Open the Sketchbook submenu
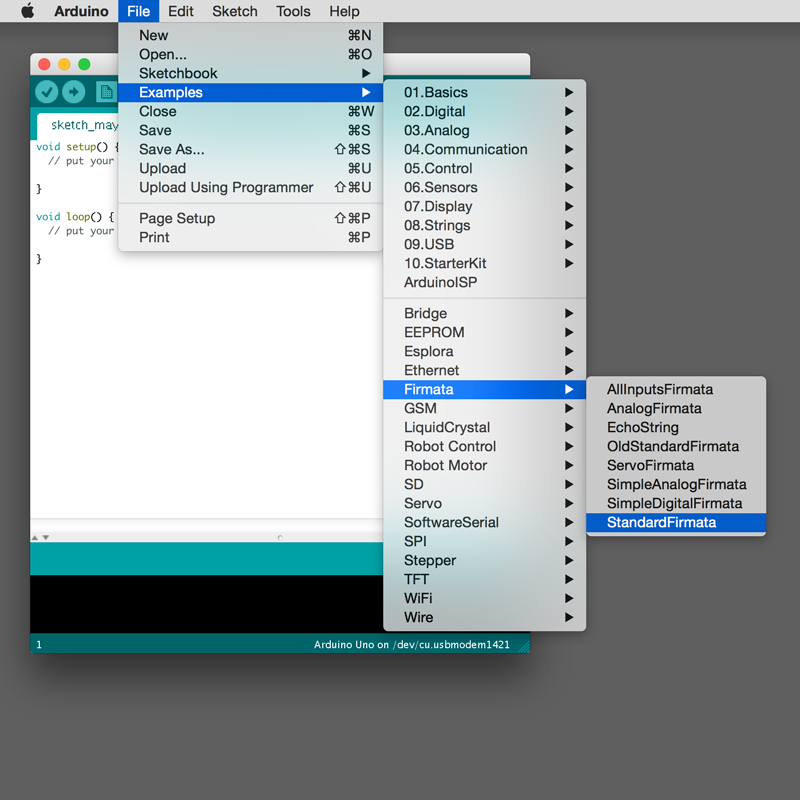The image size is (800, 800). click(181, 73)
